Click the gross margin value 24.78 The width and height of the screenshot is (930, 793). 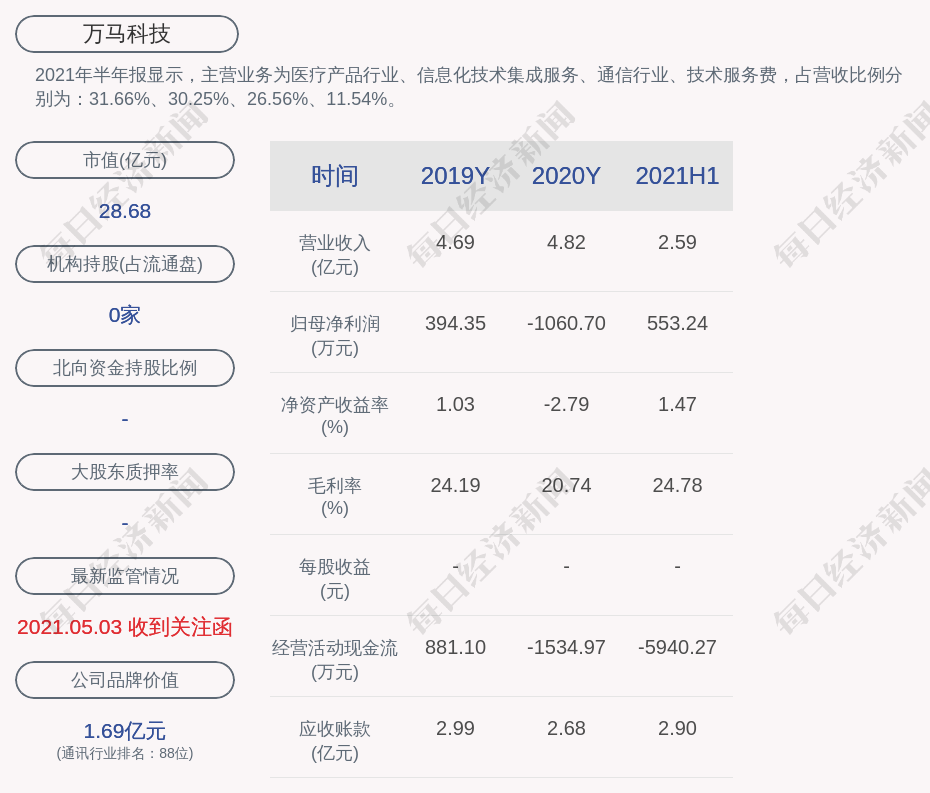pos(677,486)
